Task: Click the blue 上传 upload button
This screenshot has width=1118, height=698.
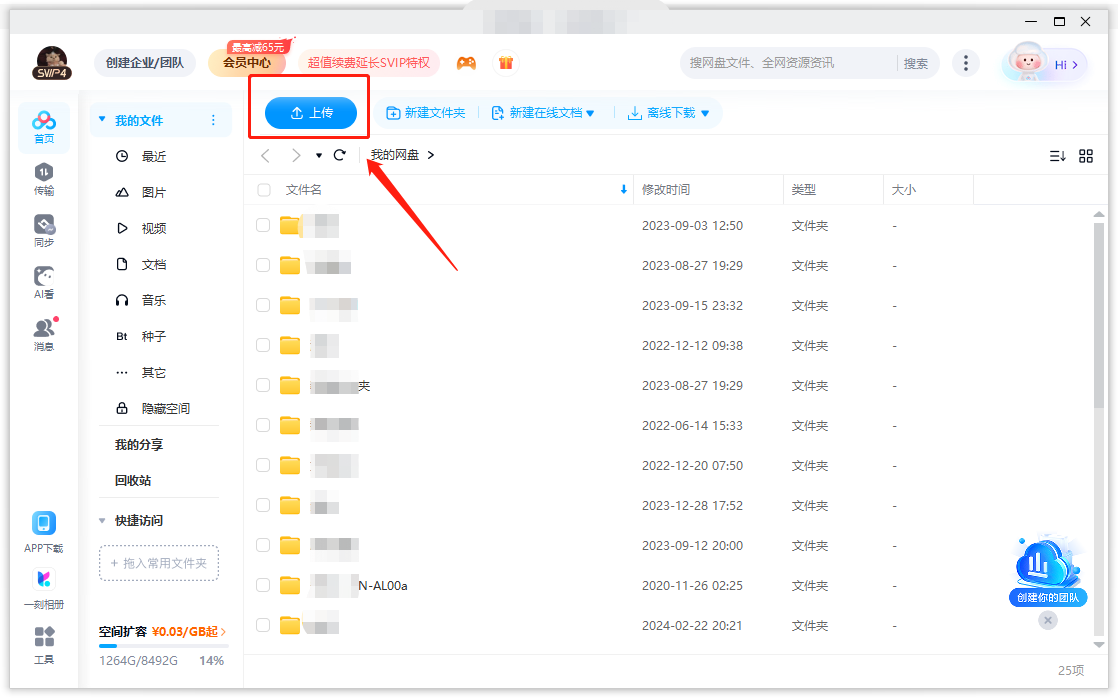Action: pyautogui.click(x=311, y=113)
